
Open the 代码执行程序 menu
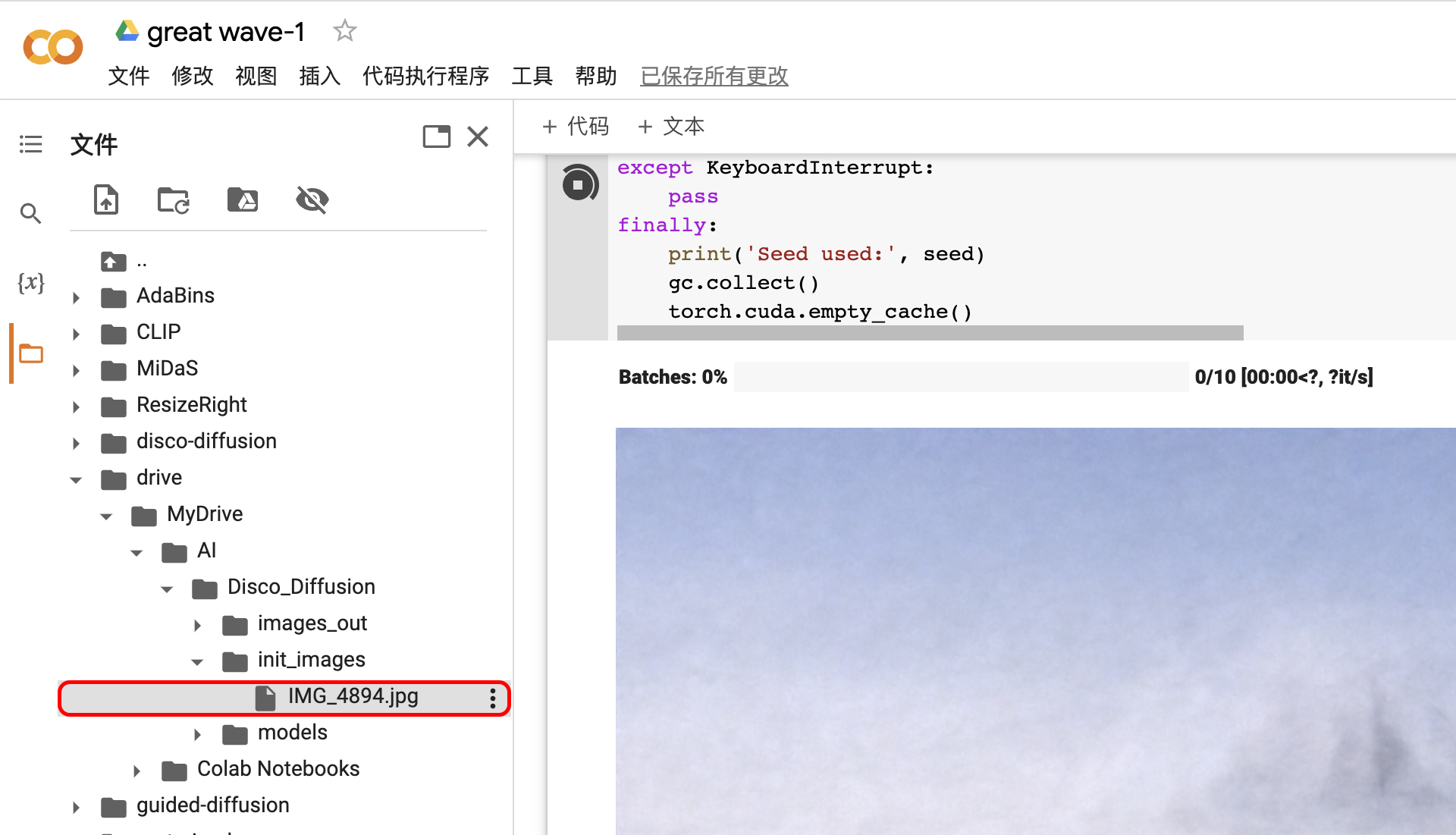click(x=425, y=76)
